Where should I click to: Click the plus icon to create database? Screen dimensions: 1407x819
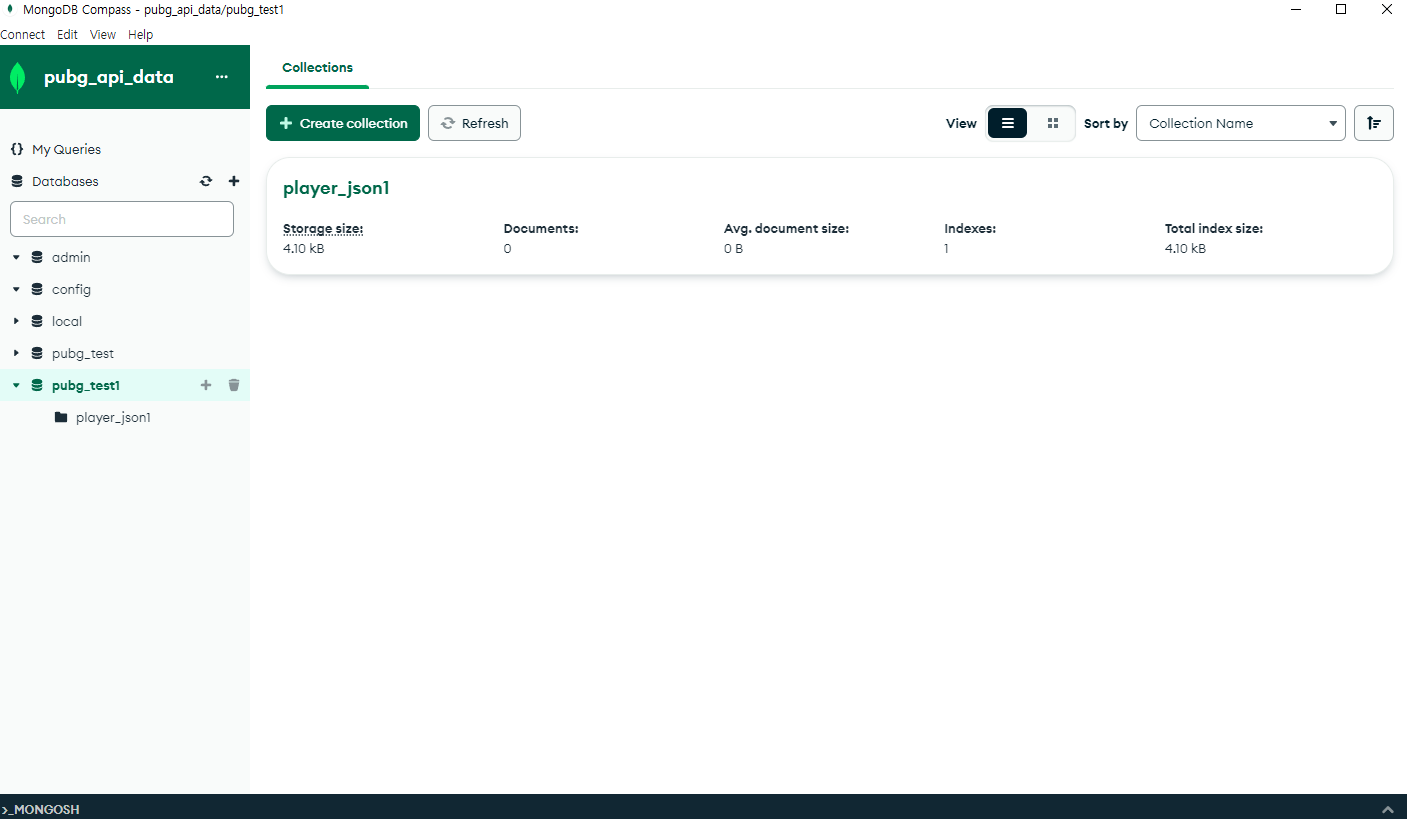coord(234,181)
